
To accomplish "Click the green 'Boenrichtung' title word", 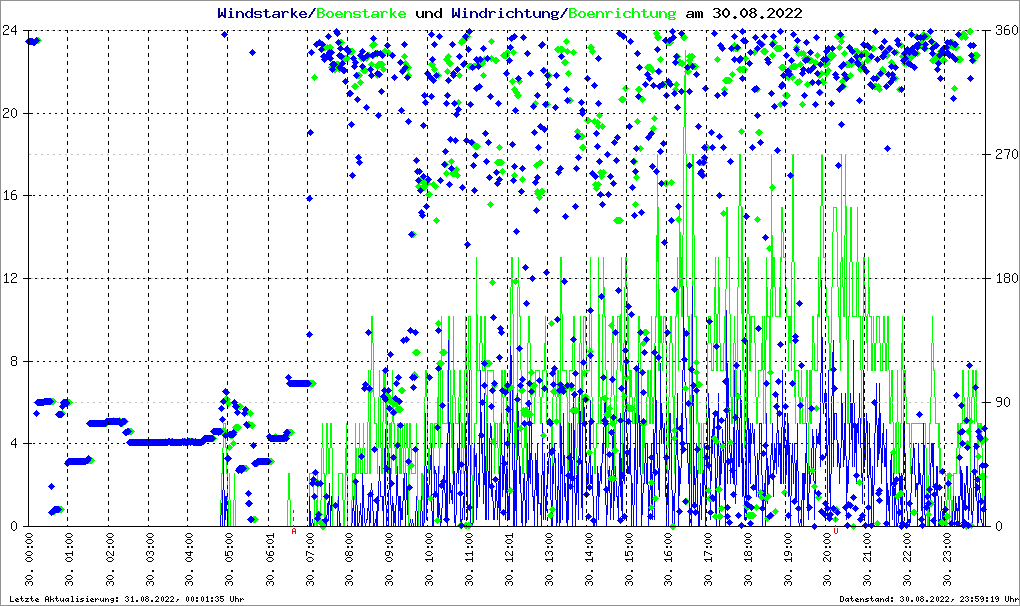I will (x=622, y=13).
